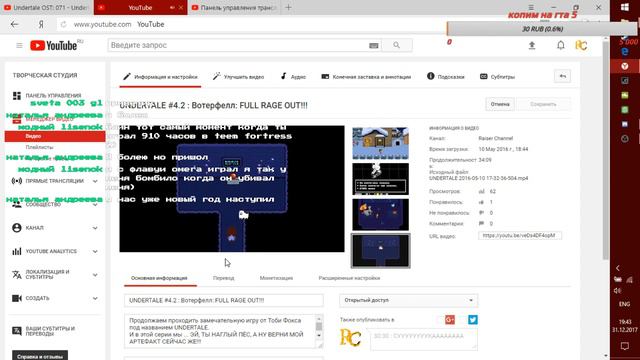The image size is (640, 360).
Task: Select the custom thumbnail at bottom
Action: pos(380,251)
